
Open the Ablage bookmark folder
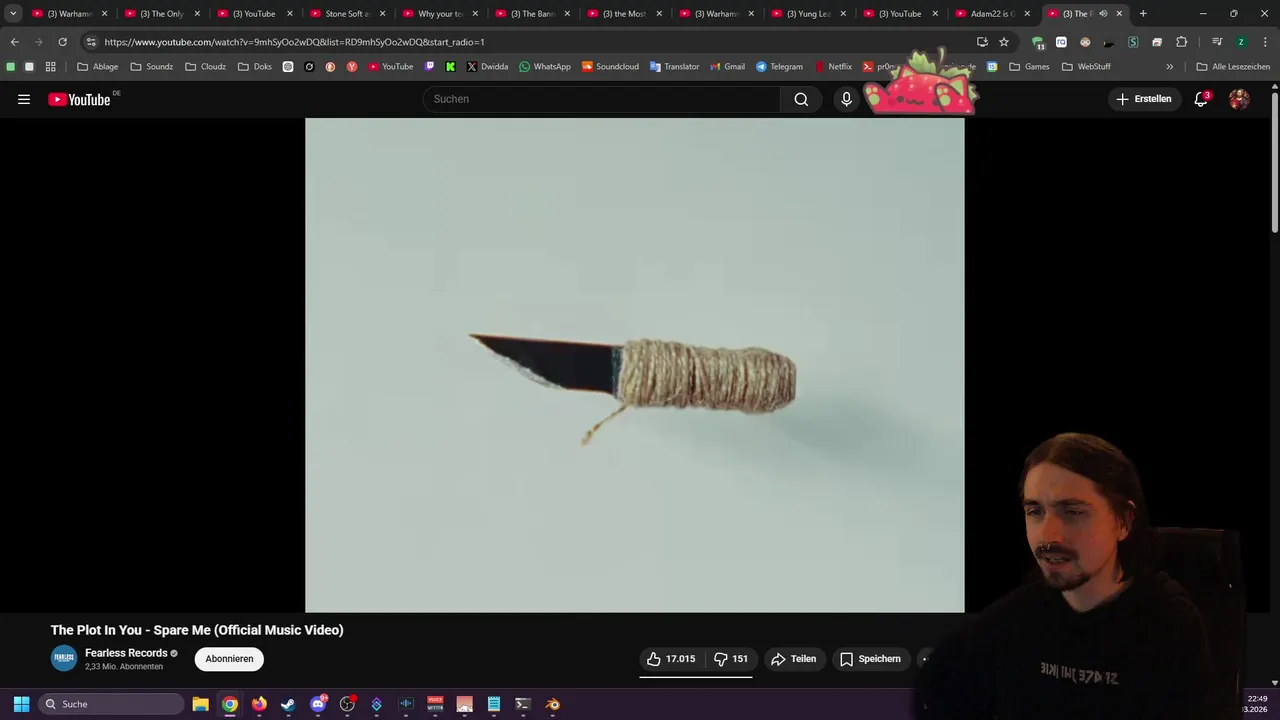pos(97,67)
